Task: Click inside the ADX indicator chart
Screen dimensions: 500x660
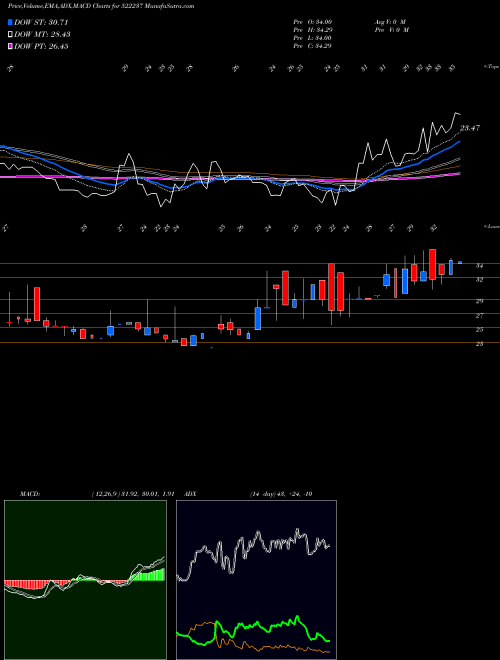Action: (256, 580)
